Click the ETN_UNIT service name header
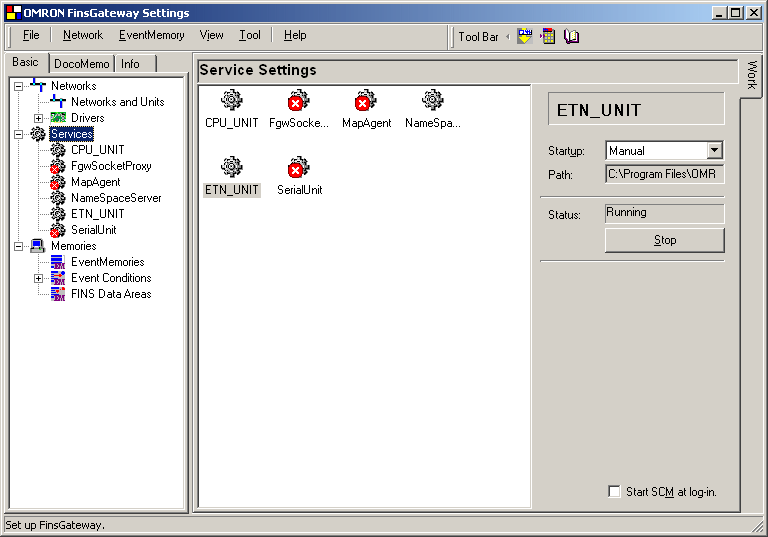This screenshot has height=537, width=768. point(636,109)
